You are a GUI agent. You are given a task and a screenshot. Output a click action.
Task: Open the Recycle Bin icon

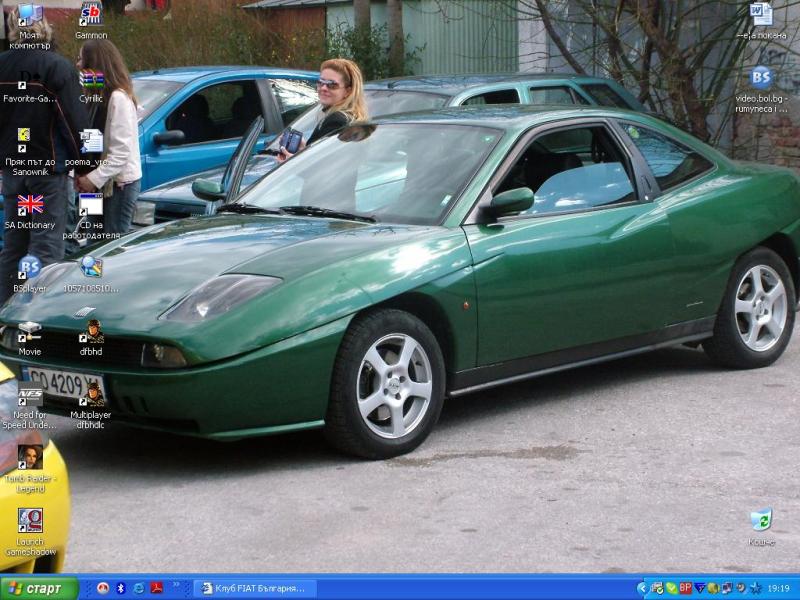tap(761, 520)
